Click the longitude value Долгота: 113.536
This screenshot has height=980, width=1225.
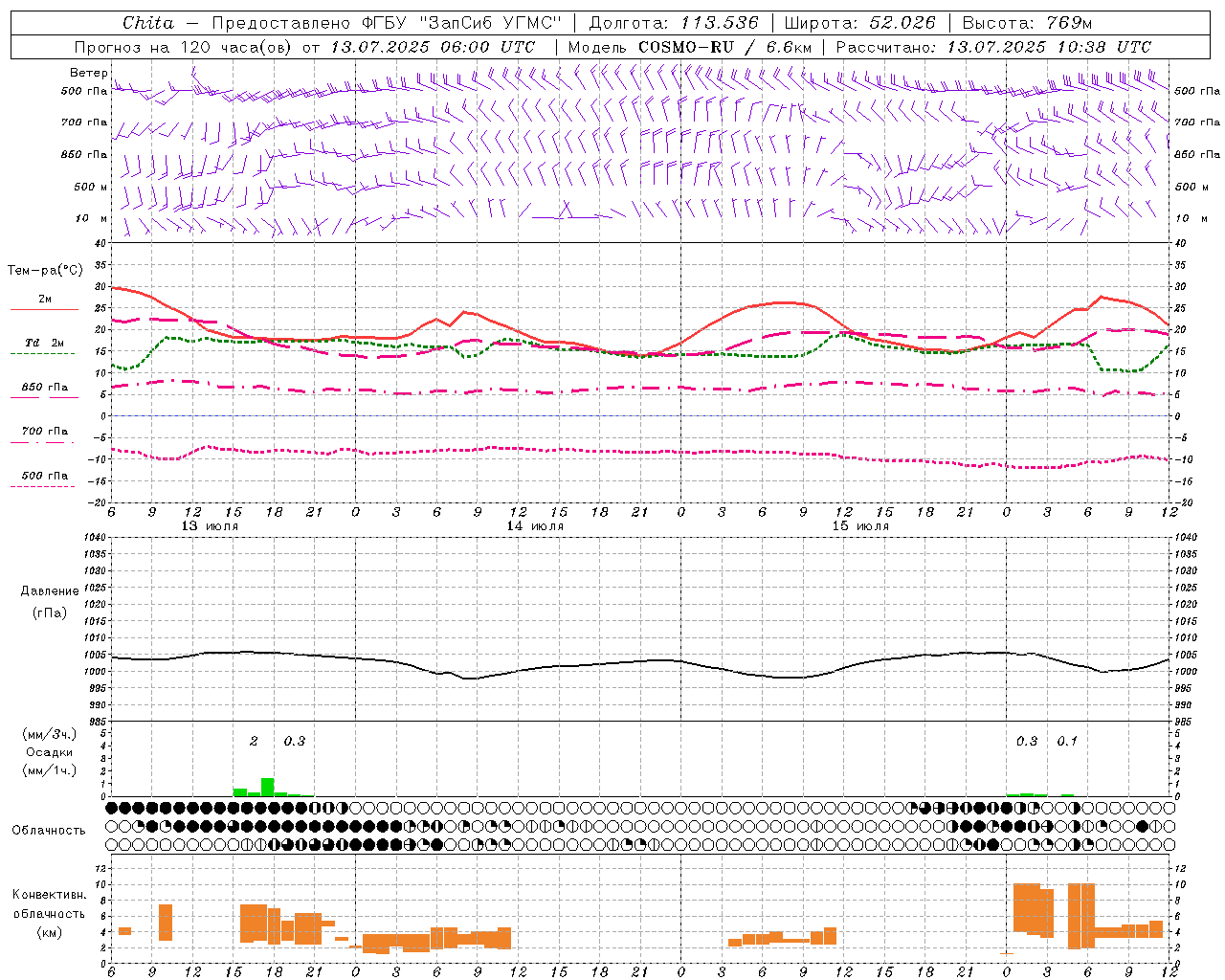[674, 23]
